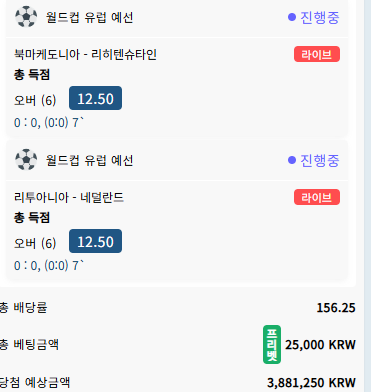This screenshot has height=392, width=371.
Task: Open 진행중 status of first bet
Action: pos(319,17)
